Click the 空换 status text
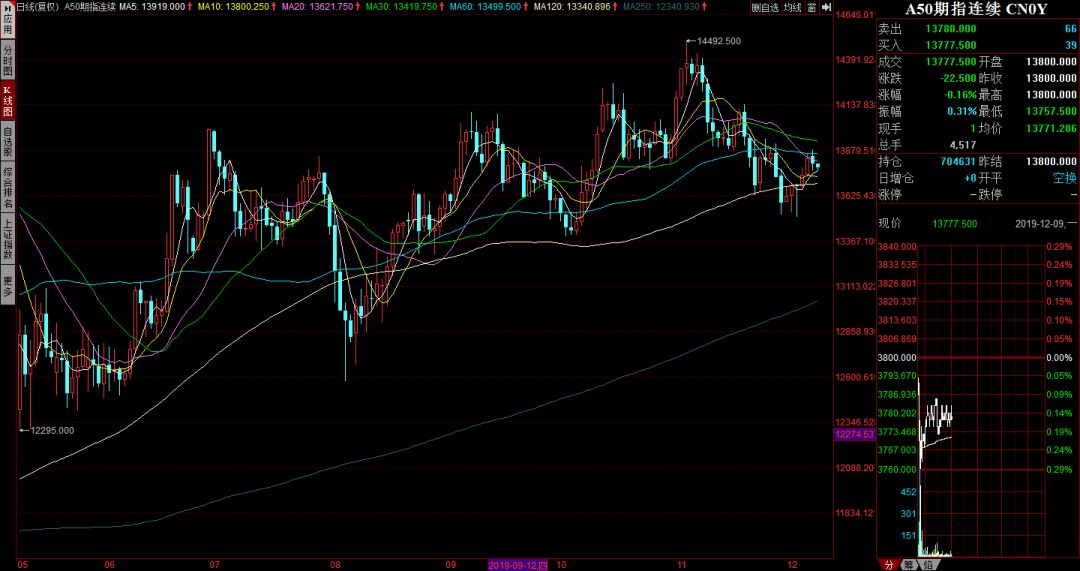Image resolution: width=1080 pixels, height=571 pixels. (1063, 178)
